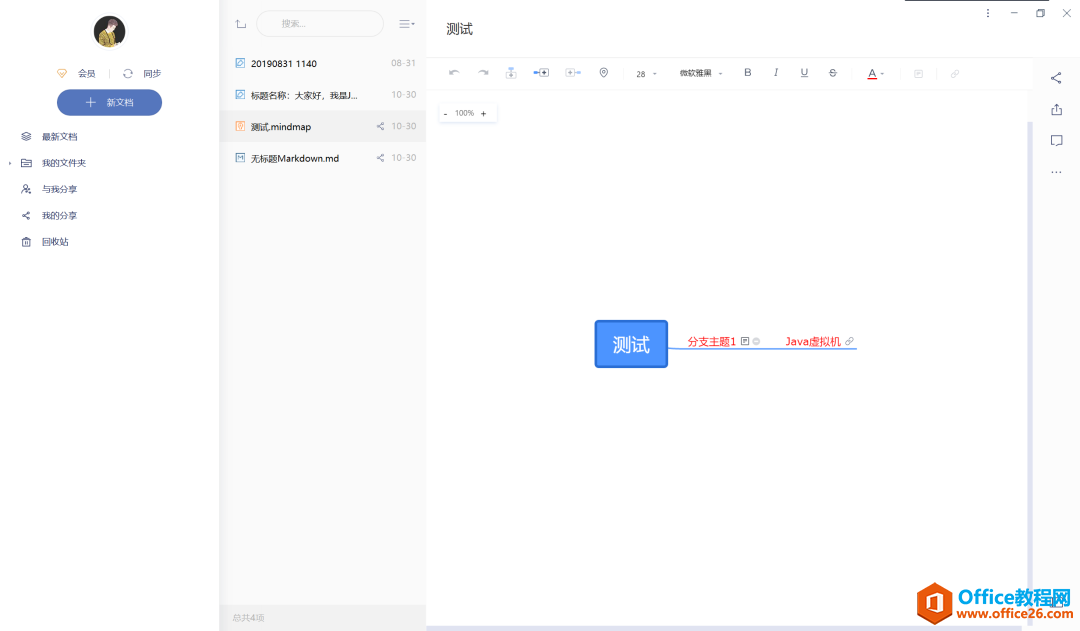The width and height of the screenshot is (1080, 631).
Task: Select 我的文件夹 in the sidebar
Action: point(63,163)
